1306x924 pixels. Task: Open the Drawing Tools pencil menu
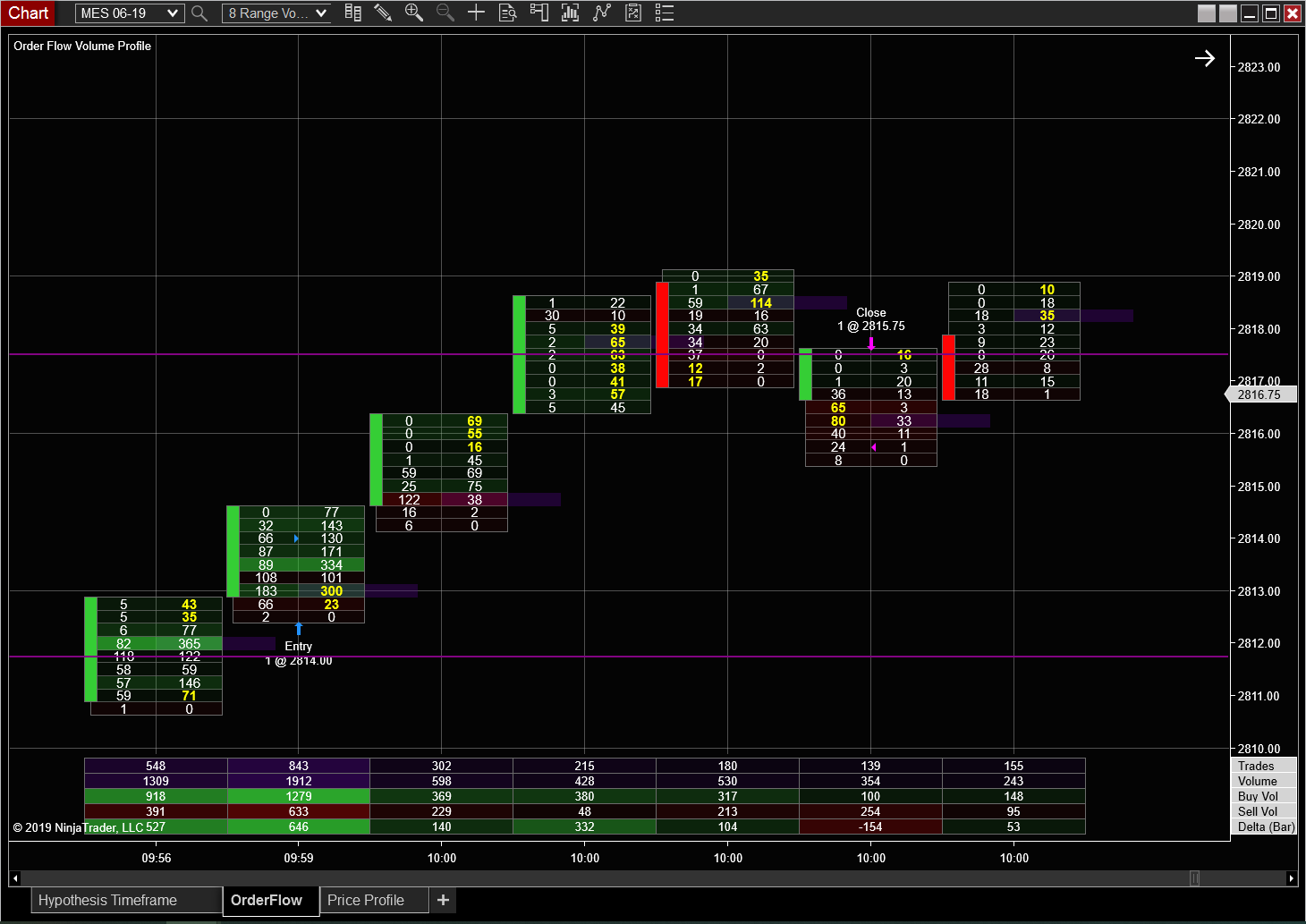[383, 13]
